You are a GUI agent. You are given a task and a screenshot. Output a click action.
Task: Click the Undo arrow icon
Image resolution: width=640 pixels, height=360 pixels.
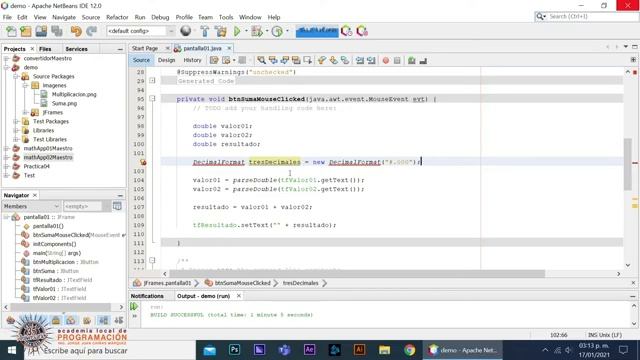76,31
